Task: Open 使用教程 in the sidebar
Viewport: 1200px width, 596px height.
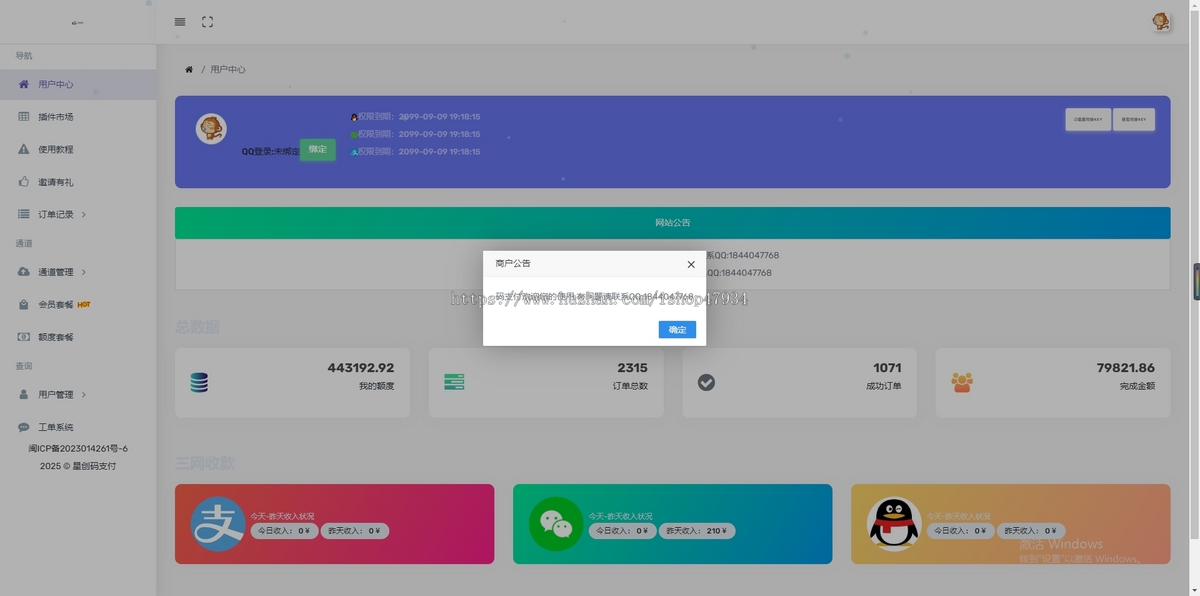Action: (55, 150)
